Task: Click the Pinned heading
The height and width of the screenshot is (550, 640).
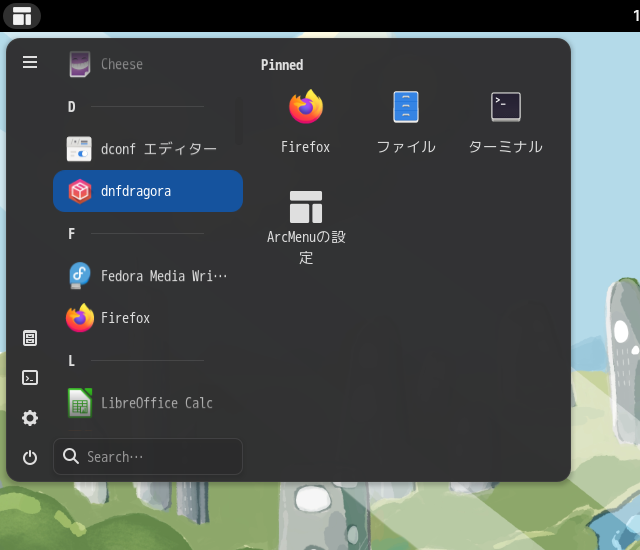Action: pyautogui.click(x=282, y=65)
